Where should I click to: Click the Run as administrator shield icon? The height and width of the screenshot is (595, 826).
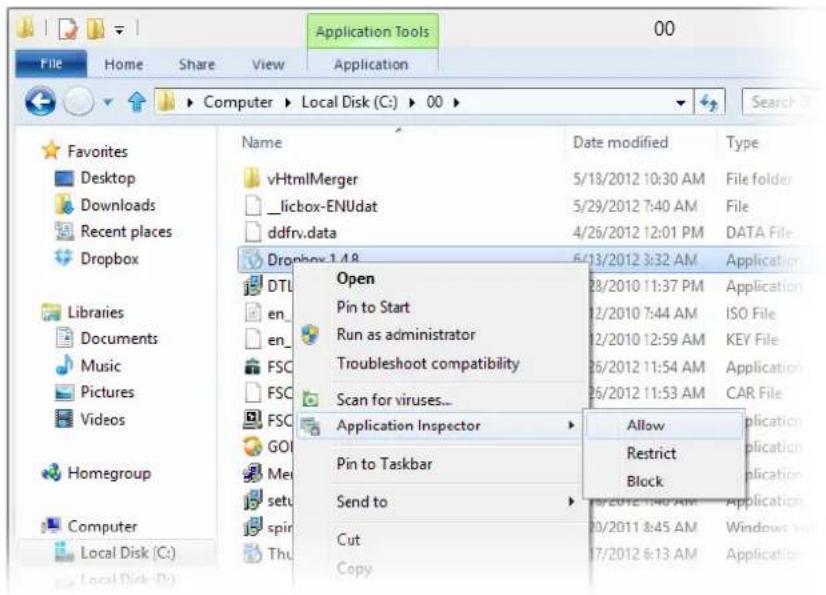point(310,335)
